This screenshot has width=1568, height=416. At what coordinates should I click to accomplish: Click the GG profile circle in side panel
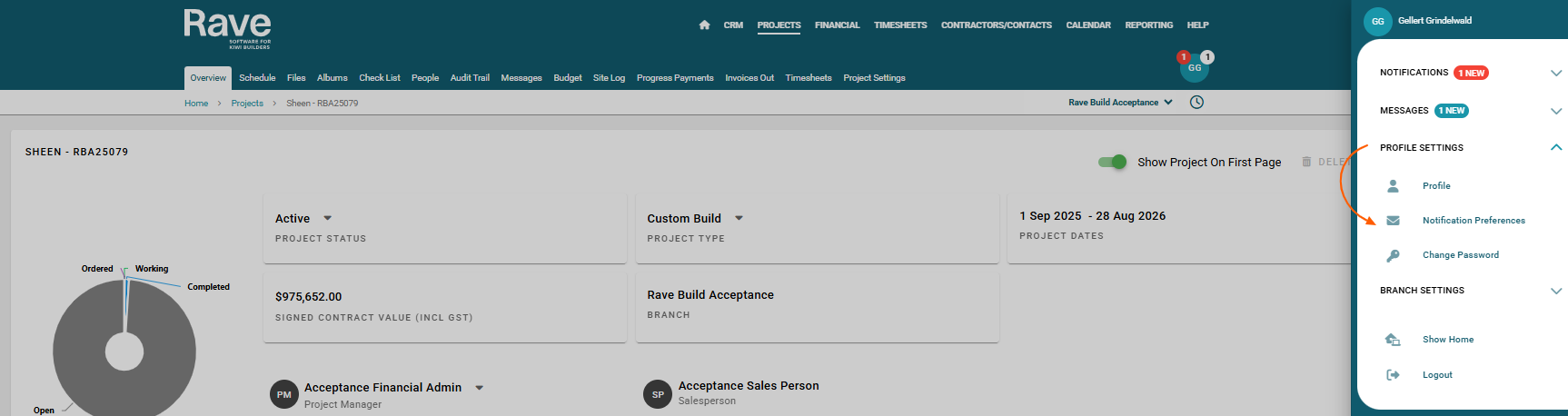(x=1378, y=21)
